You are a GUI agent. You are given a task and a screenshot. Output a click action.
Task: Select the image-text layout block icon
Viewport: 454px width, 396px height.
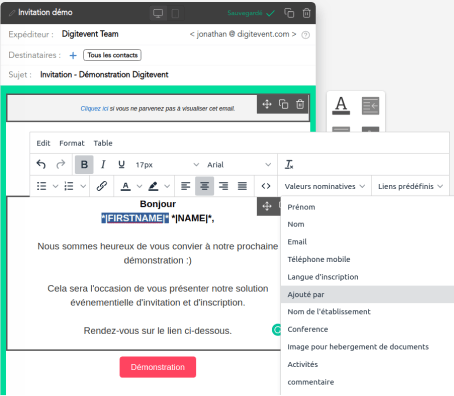(x=370, y=106)
